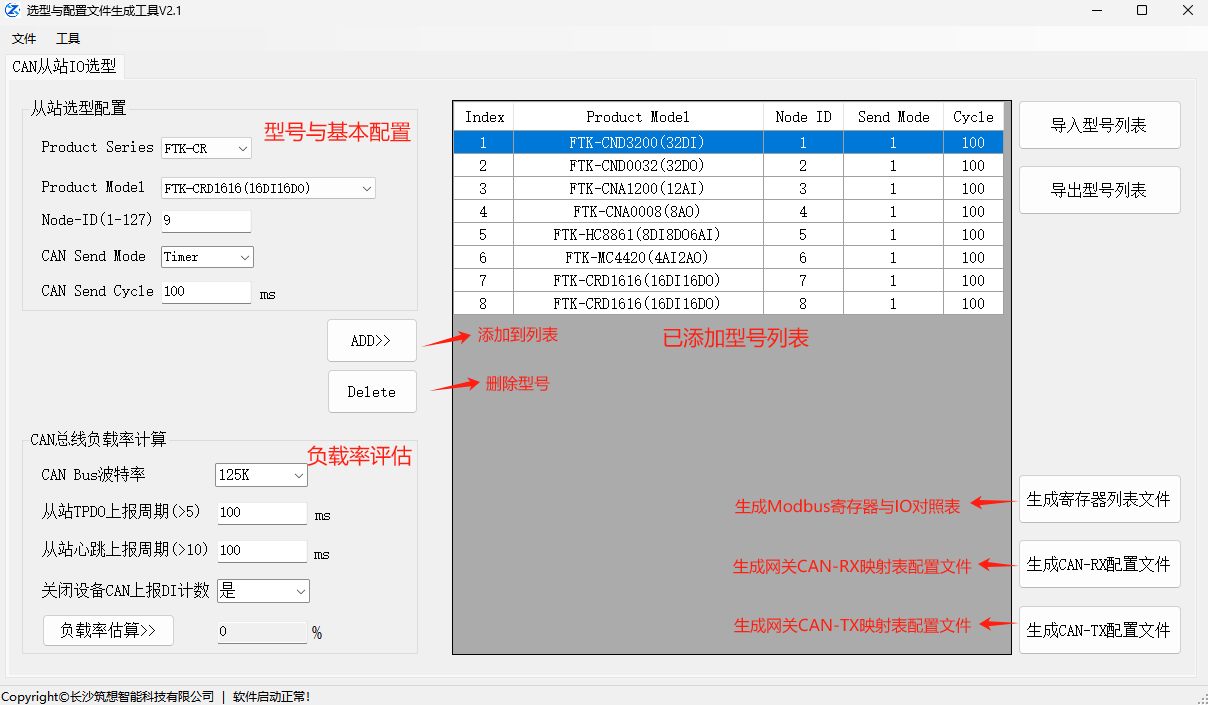Click Index cell 3 in the table

[x=484, y=189]
